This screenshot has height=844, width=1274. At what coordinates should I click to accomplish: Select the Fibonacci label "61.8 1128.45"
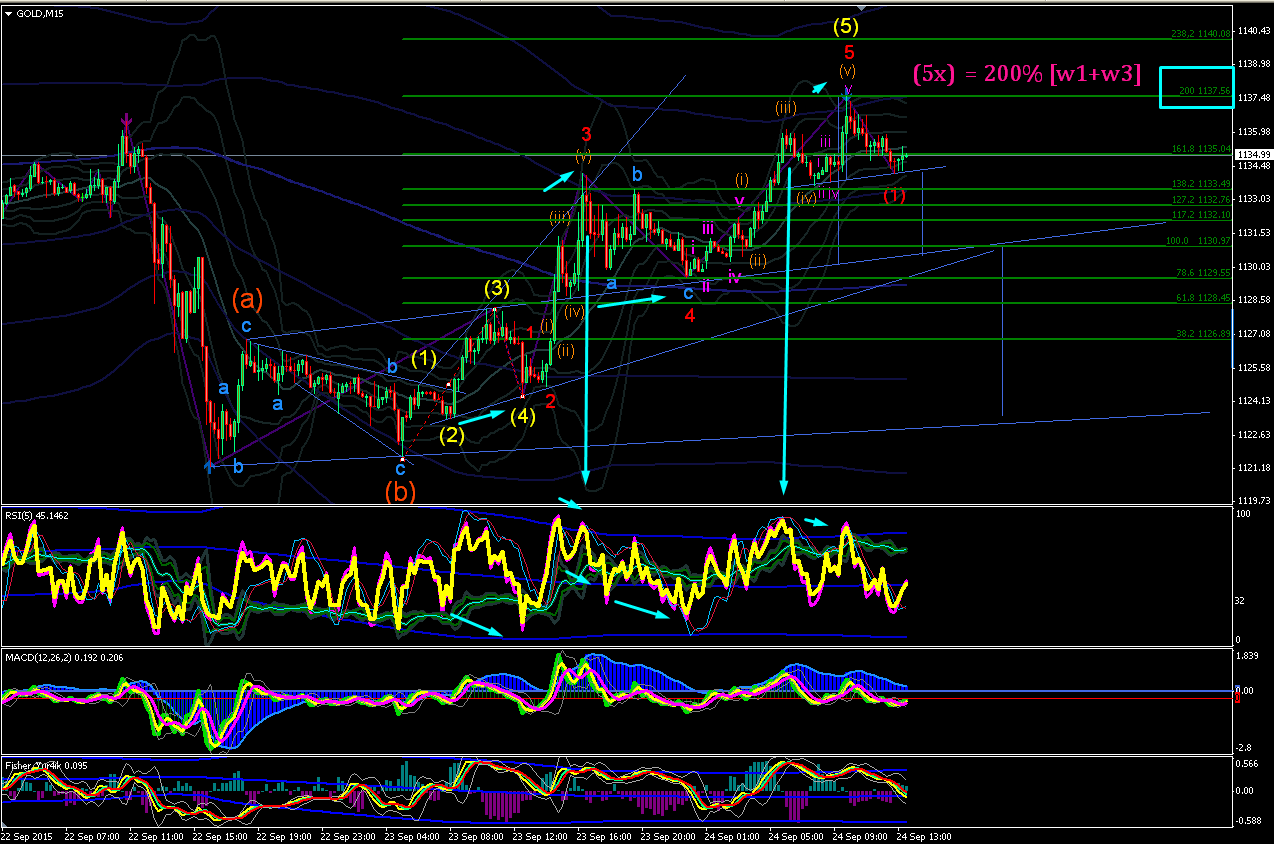tap(1202, 297)
